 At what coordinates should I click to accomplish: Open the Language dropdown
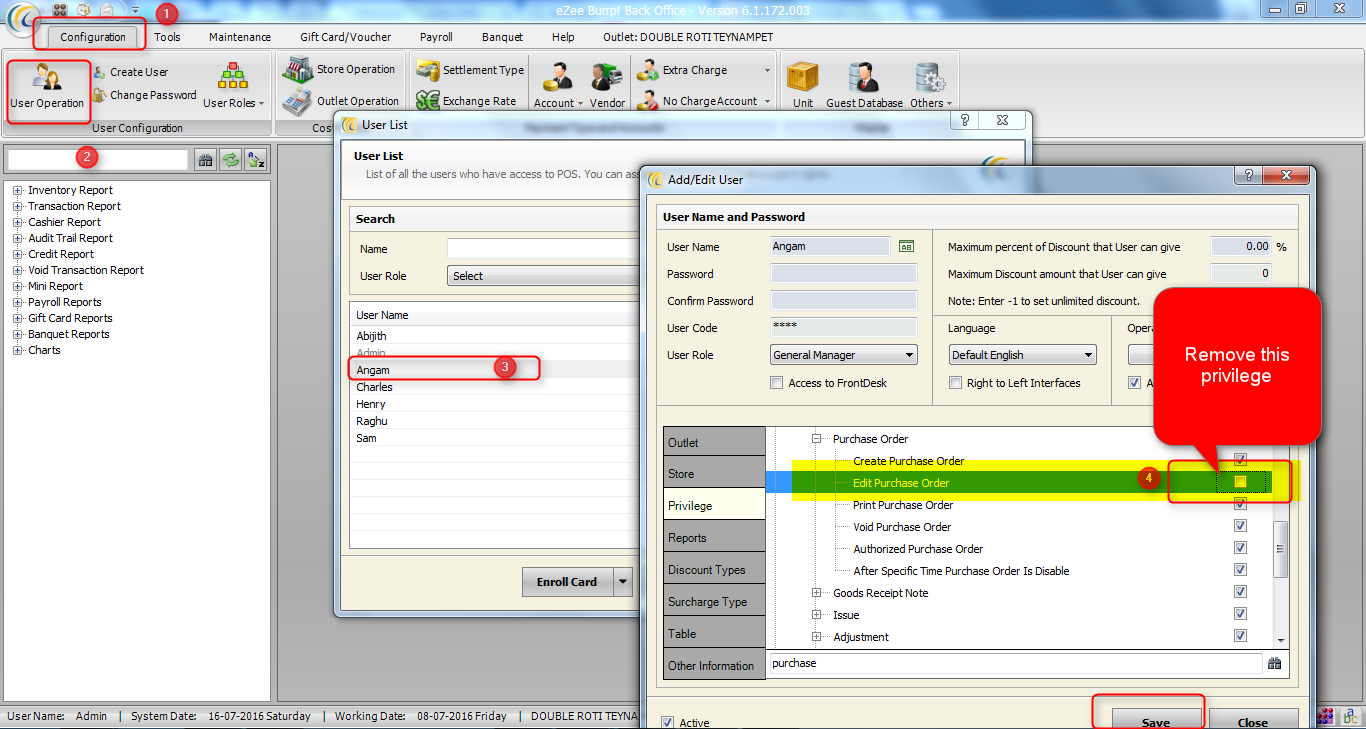[1023, 355]
